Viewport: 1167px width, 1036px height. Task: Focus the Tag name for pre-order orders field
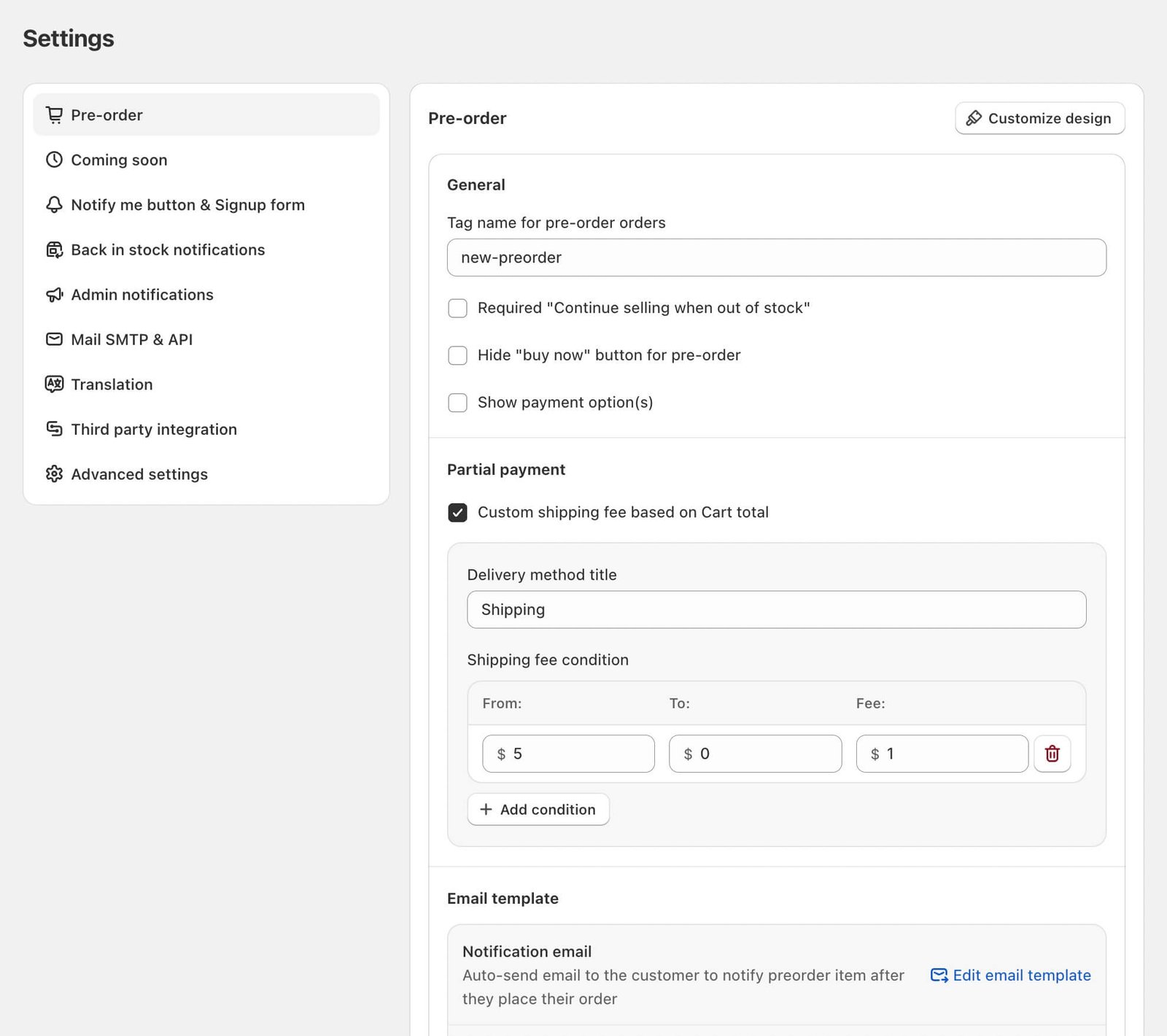777,258
